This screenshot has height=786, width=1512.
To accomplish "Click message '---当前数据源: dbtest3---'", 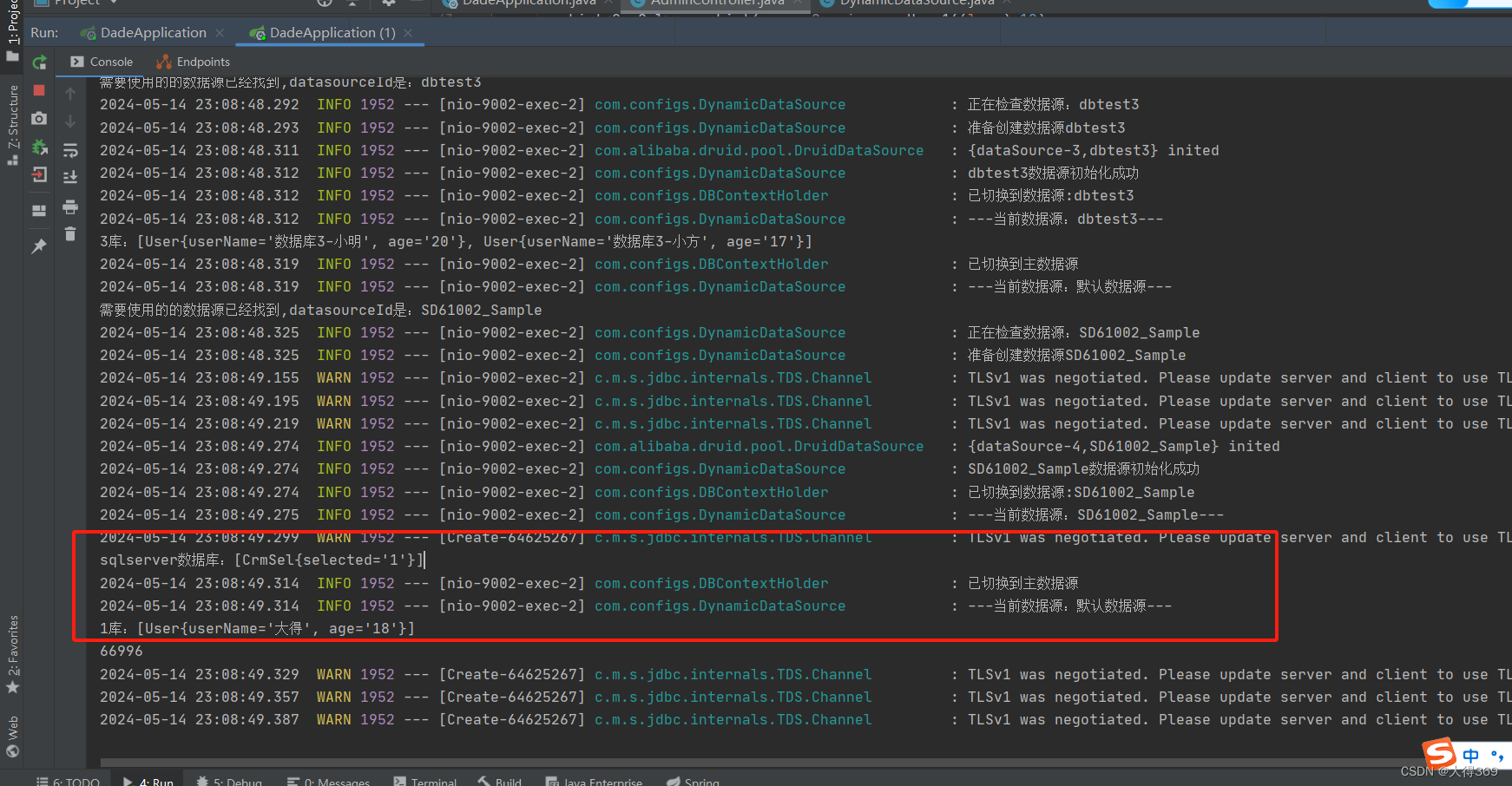I will 1065,219.
